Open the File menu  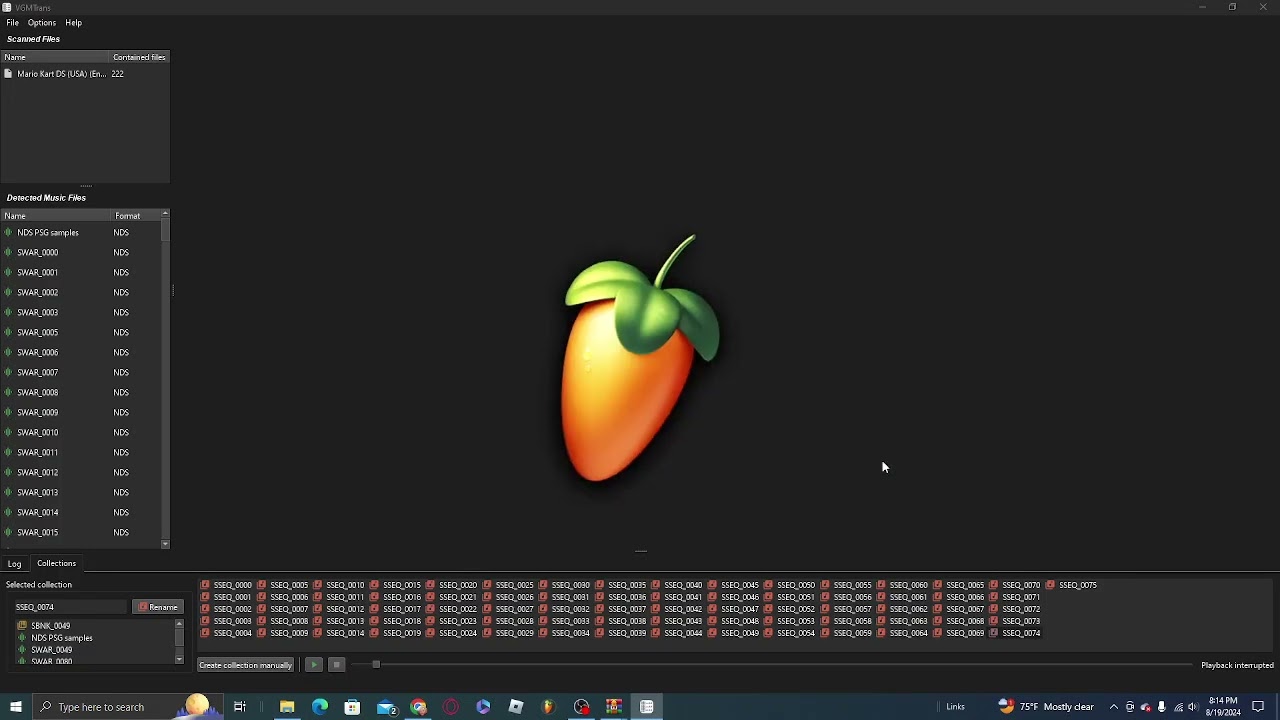[13, 22]
